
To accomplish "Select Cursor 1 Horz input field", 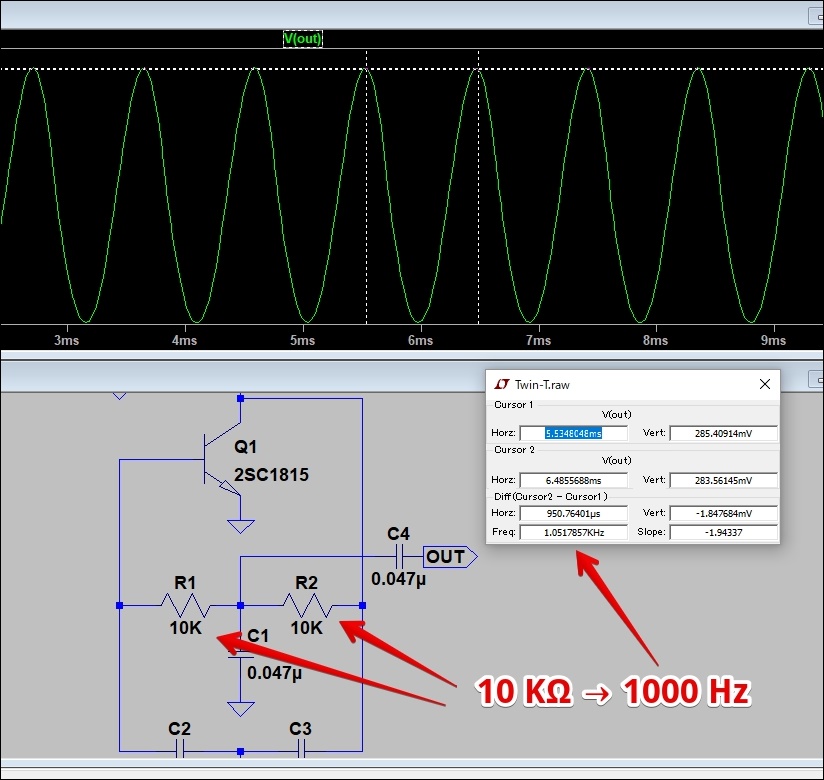I will click(573, 434).
